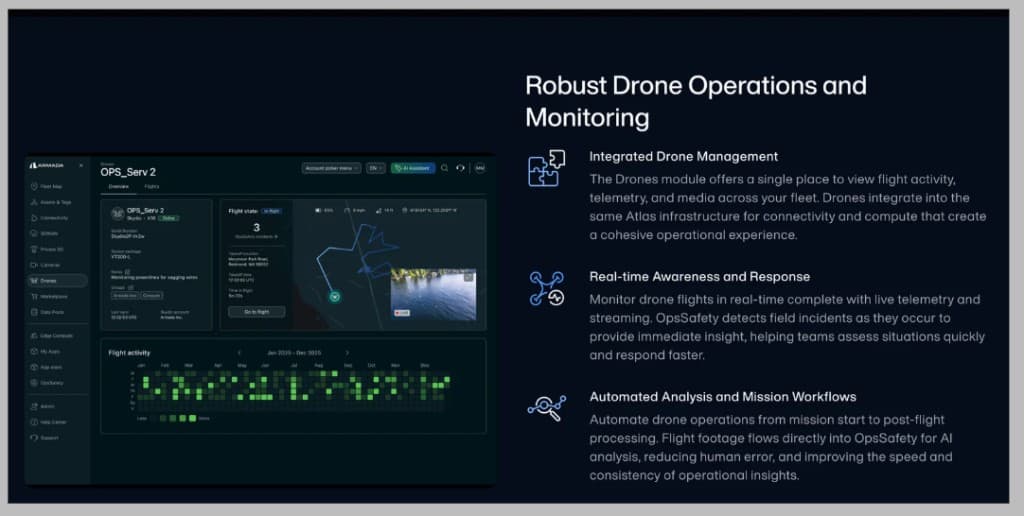This screenshot has height=516, width=1024.
Task: Click the OpsSafety incidents count 3
Action: (257, 228)
